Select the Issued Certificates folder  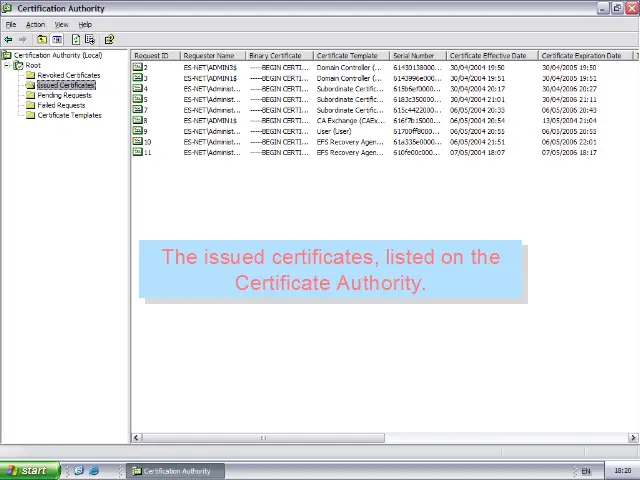(x=67, y=85)
